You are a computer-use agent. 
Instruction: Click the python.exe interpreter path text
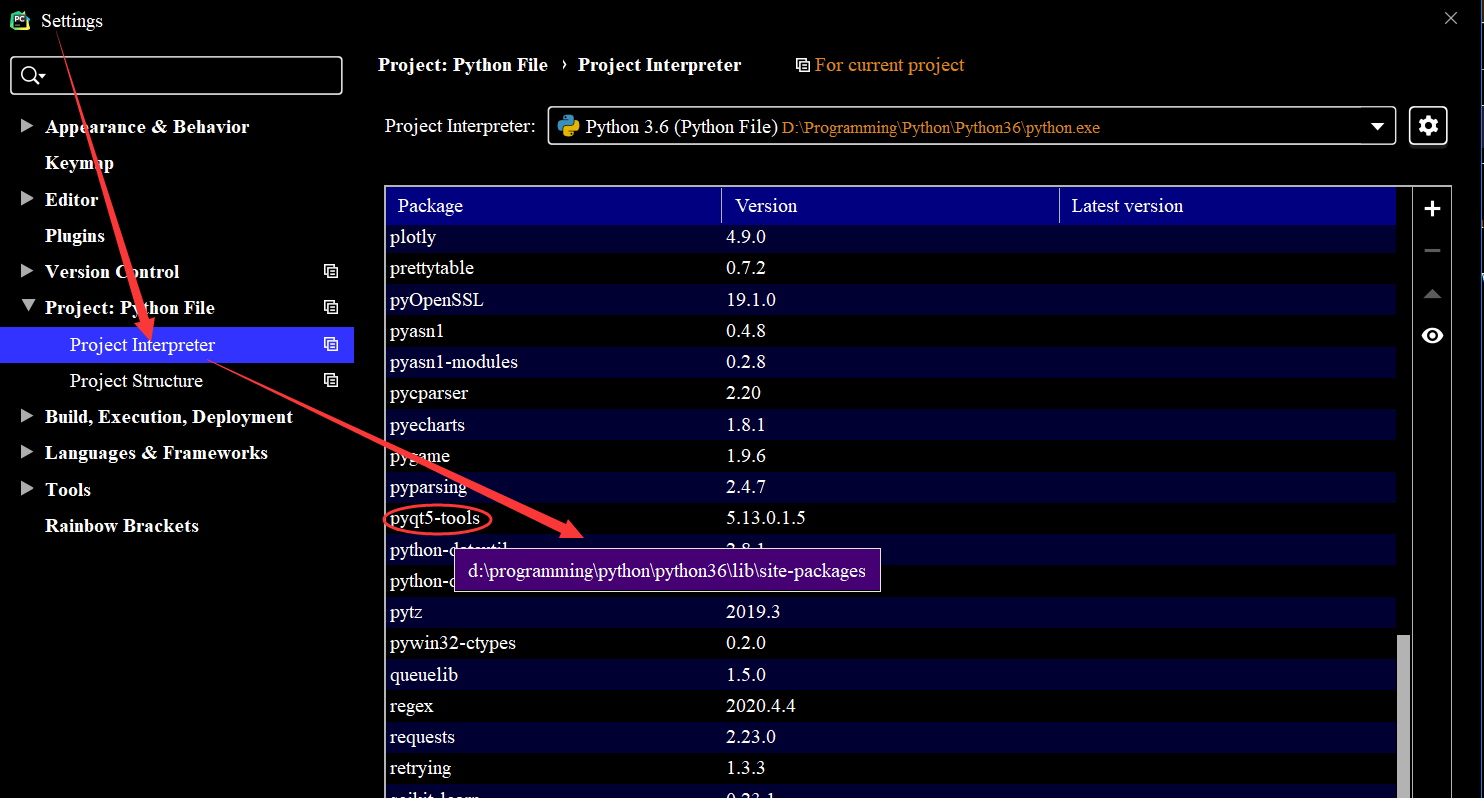[x=941, y=128]
